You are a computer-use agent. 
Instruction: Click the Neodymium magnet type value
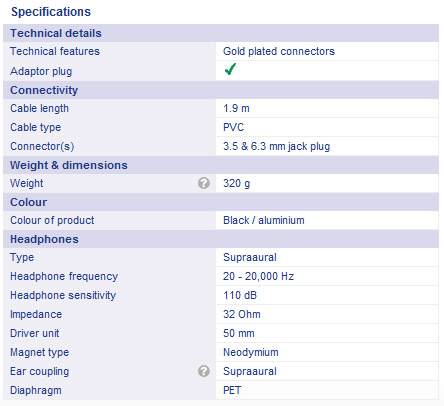click(x=251, y=352)
